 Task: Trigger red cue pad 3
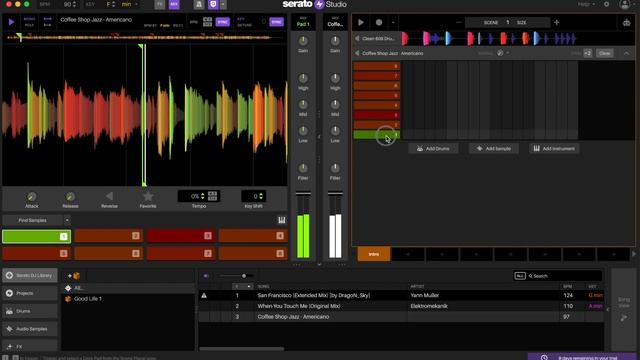181,236
